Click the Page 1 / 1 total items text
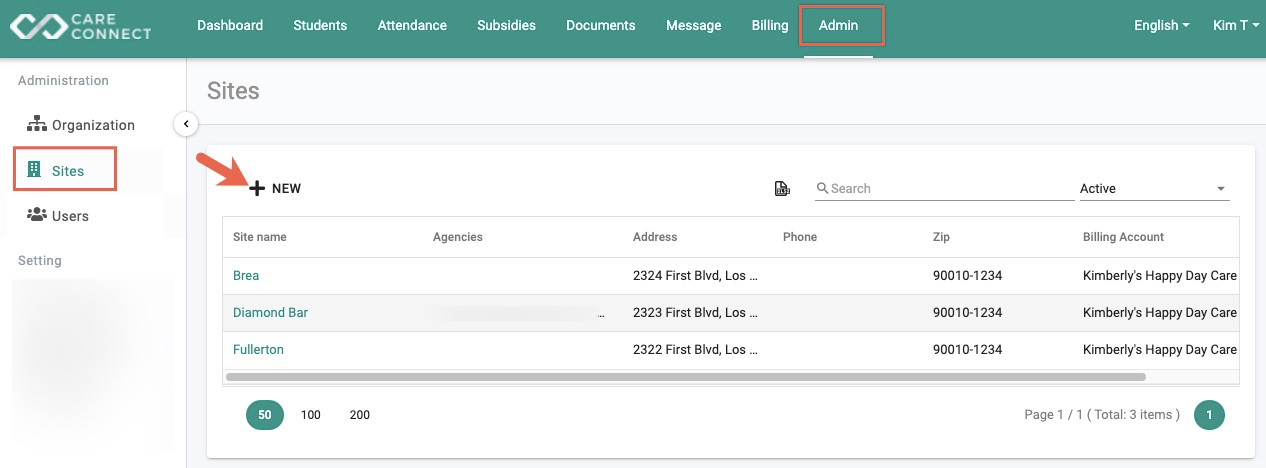Screen dimensions: 1266x468 pyautogui.click(x=1102, y=414)
